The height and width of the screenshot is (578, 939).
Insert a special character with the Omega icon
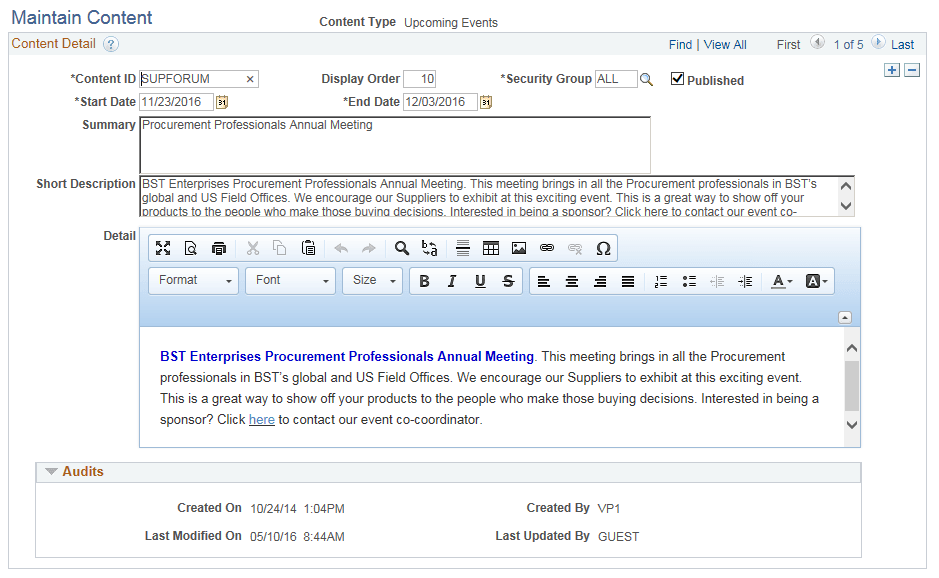(602, 247)
